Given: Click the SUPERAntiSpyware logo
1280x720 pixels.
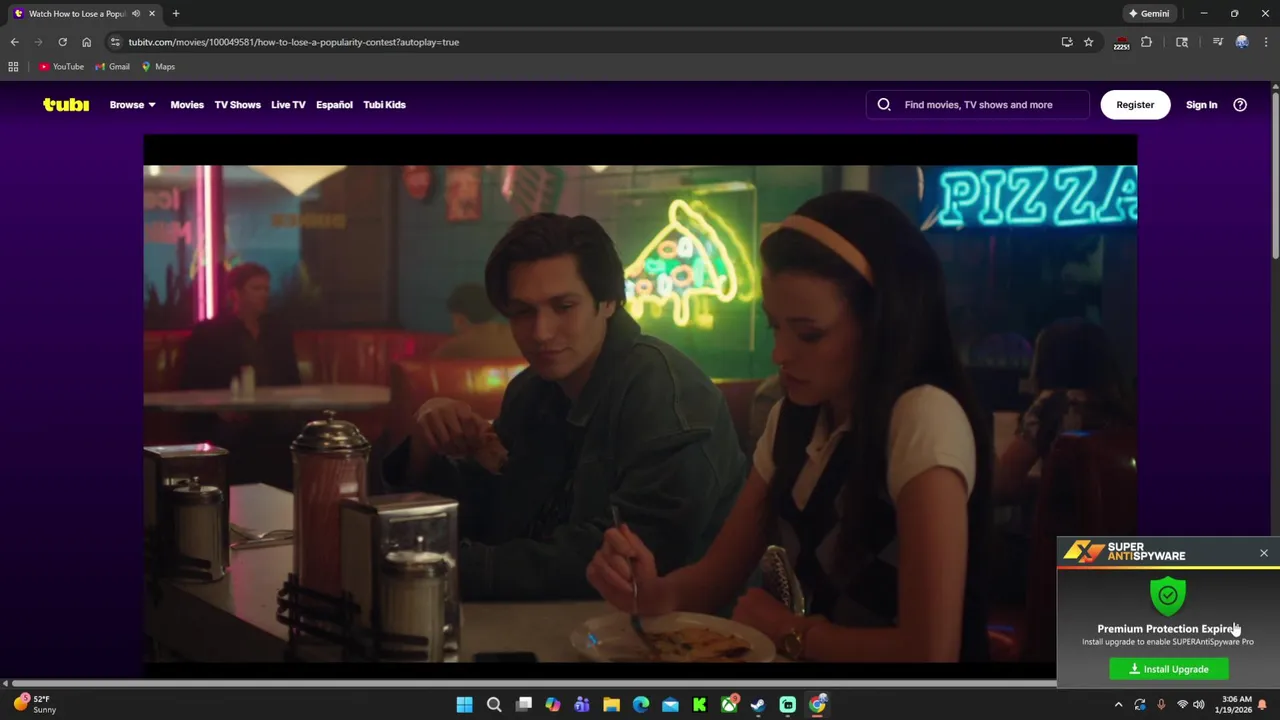Looking at the screenshot, I should click(x=1125, y=552).
